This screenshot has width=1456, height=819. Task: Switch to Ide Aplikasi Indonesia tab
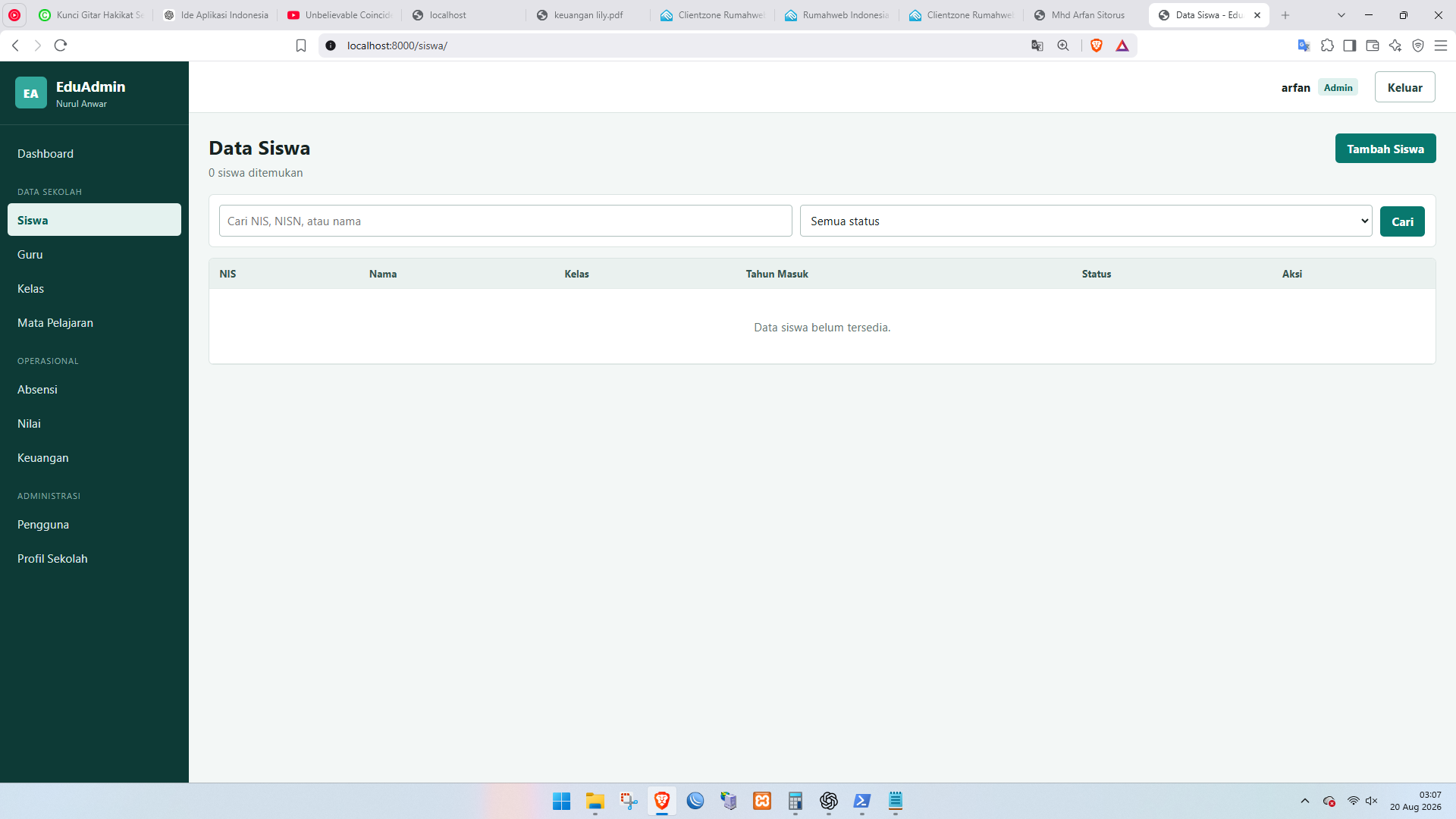215,15
